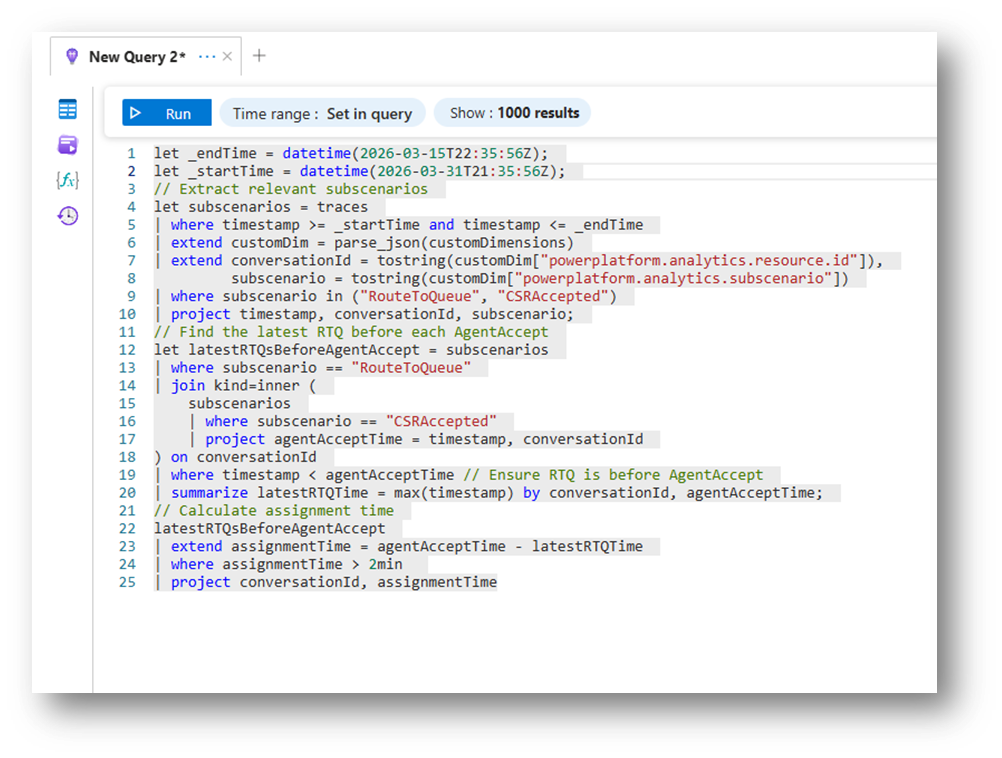1002x758 pixels.
Task: Open the Tables panel icon in sidebar
Action: tap(67, 110)
